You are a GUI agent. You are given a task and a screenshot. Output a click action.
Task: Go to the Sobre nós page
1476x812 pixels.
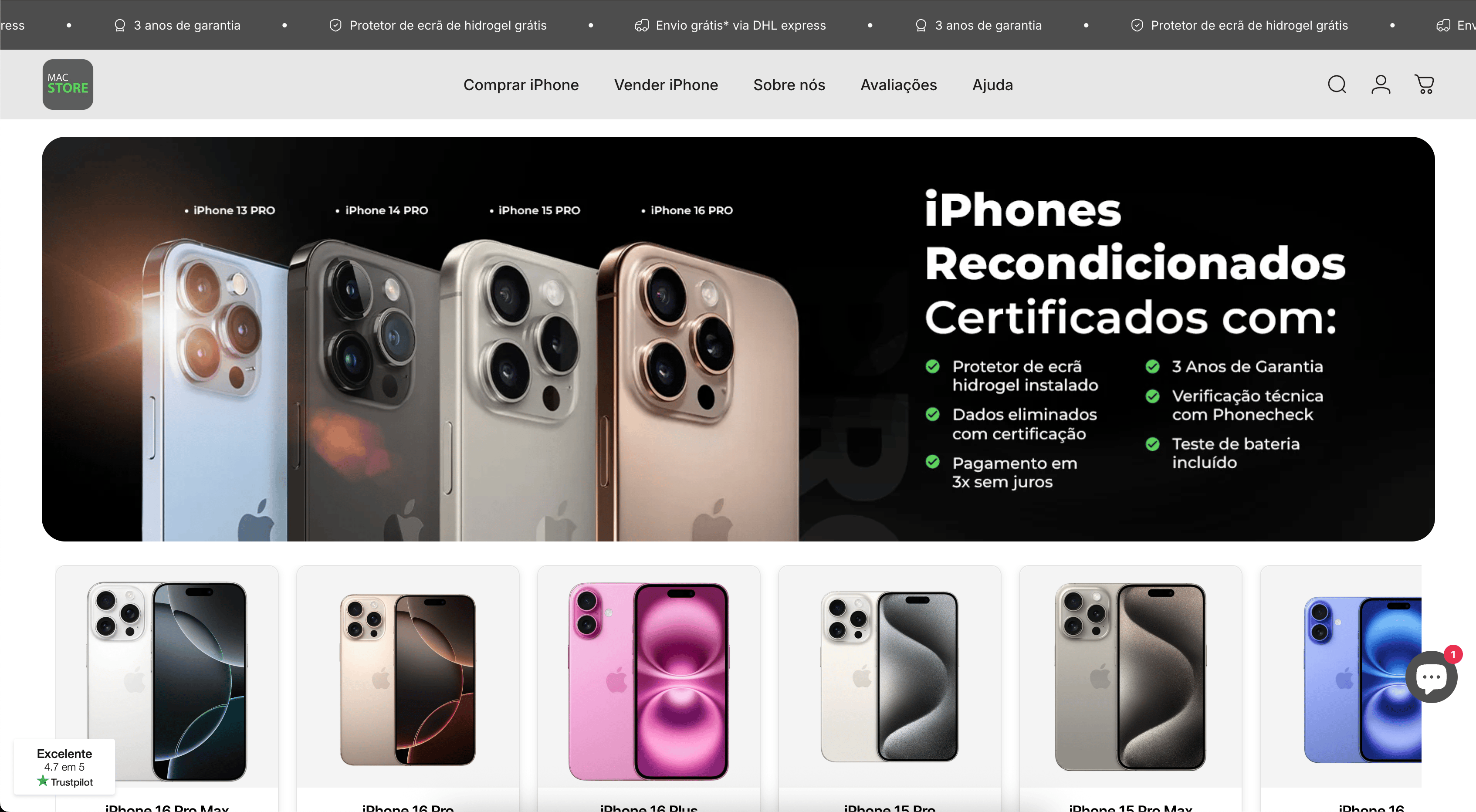click(789, 85)
